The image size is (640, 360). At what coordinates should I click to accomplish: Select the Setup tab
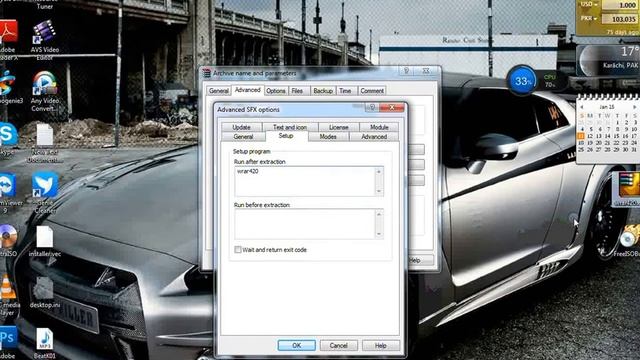point(286,136)
